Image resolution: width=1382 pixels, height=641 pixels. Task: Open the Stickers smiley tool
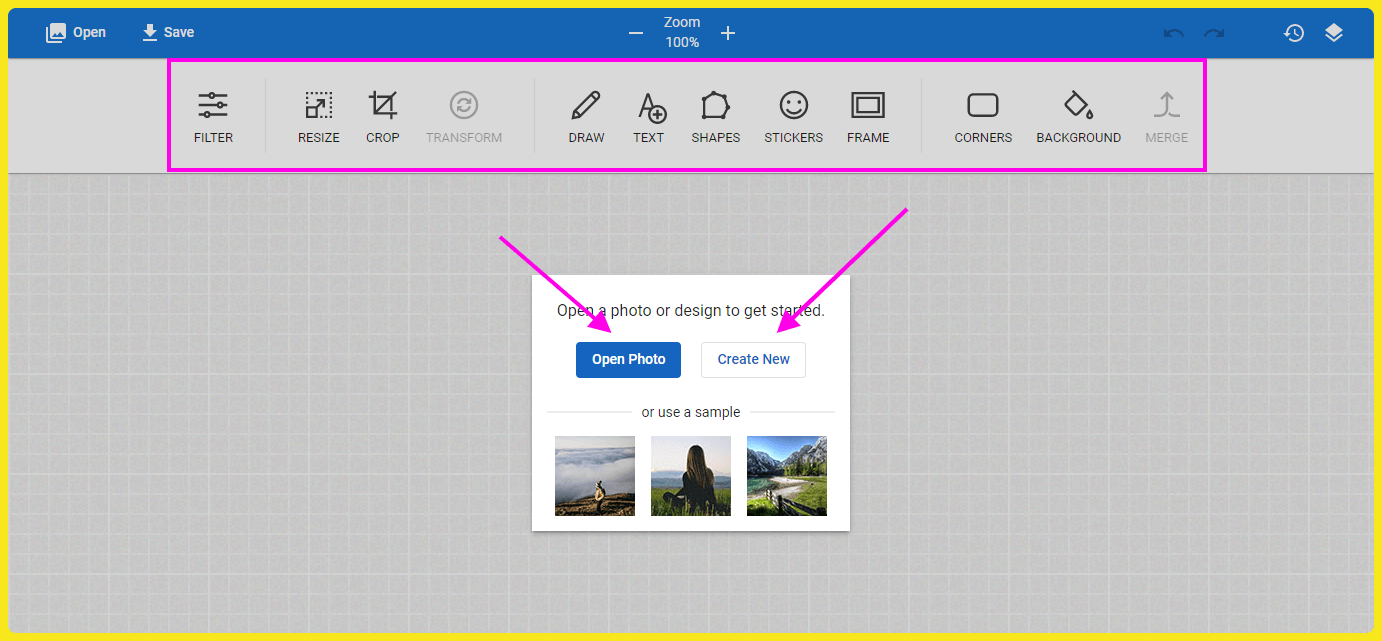coord(793,117)
